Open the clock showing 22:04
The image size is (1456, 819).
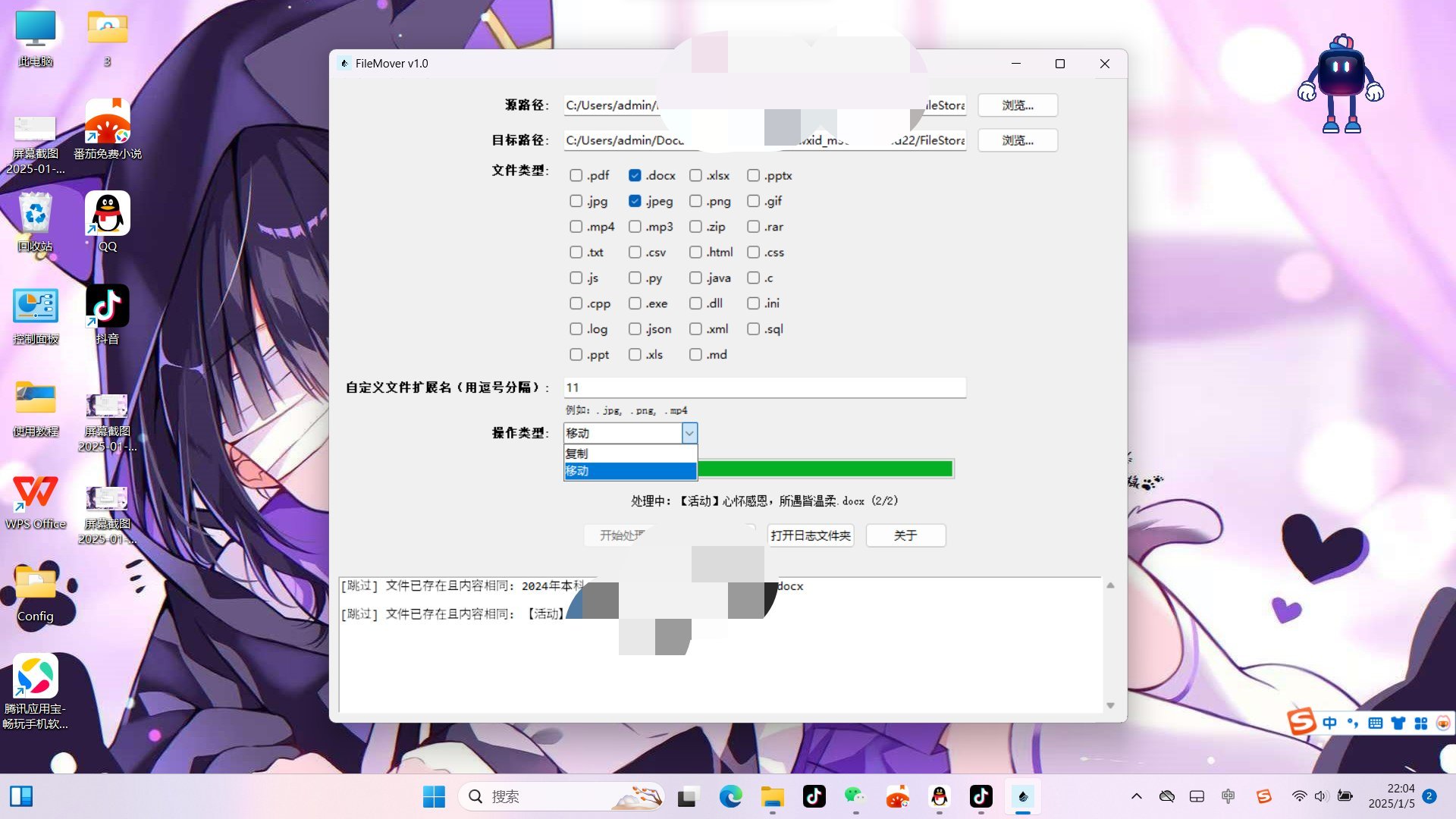[x=1392, y=796]
